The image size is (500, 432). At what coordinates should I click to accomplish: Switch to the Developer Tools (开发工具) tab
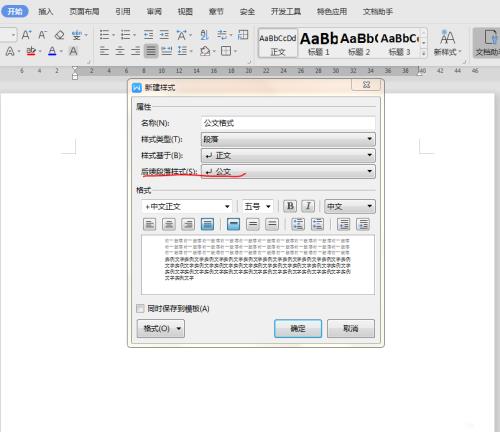click(x=286, y=12)
